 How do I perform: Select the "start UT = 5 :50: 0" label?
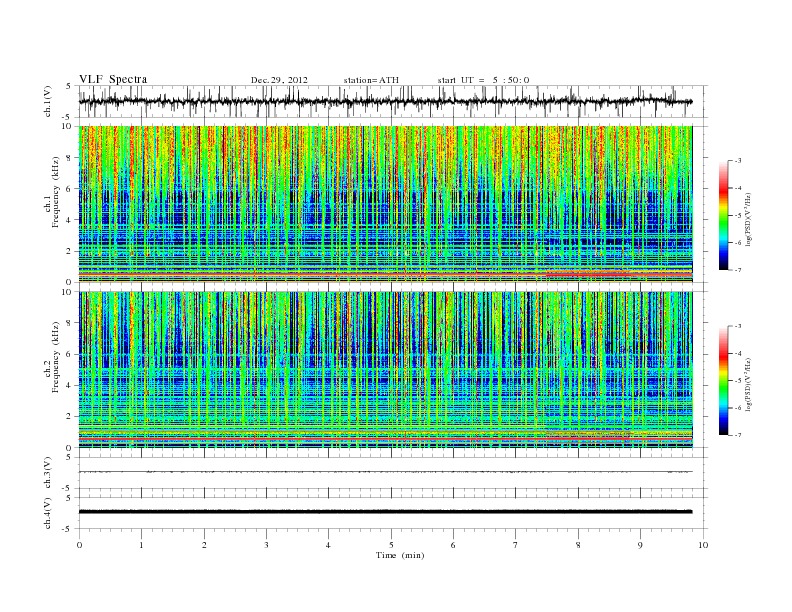[x=483, y=80]
